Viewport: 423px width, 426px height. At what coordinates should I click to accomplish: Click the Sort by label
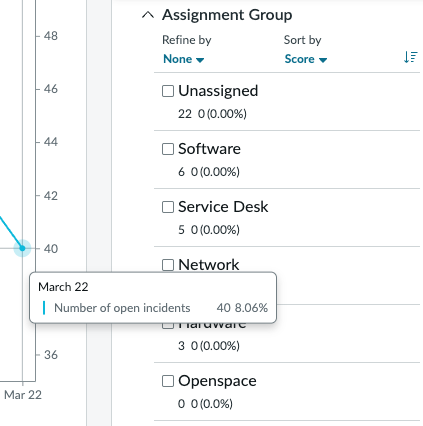(x=302, y=40)
